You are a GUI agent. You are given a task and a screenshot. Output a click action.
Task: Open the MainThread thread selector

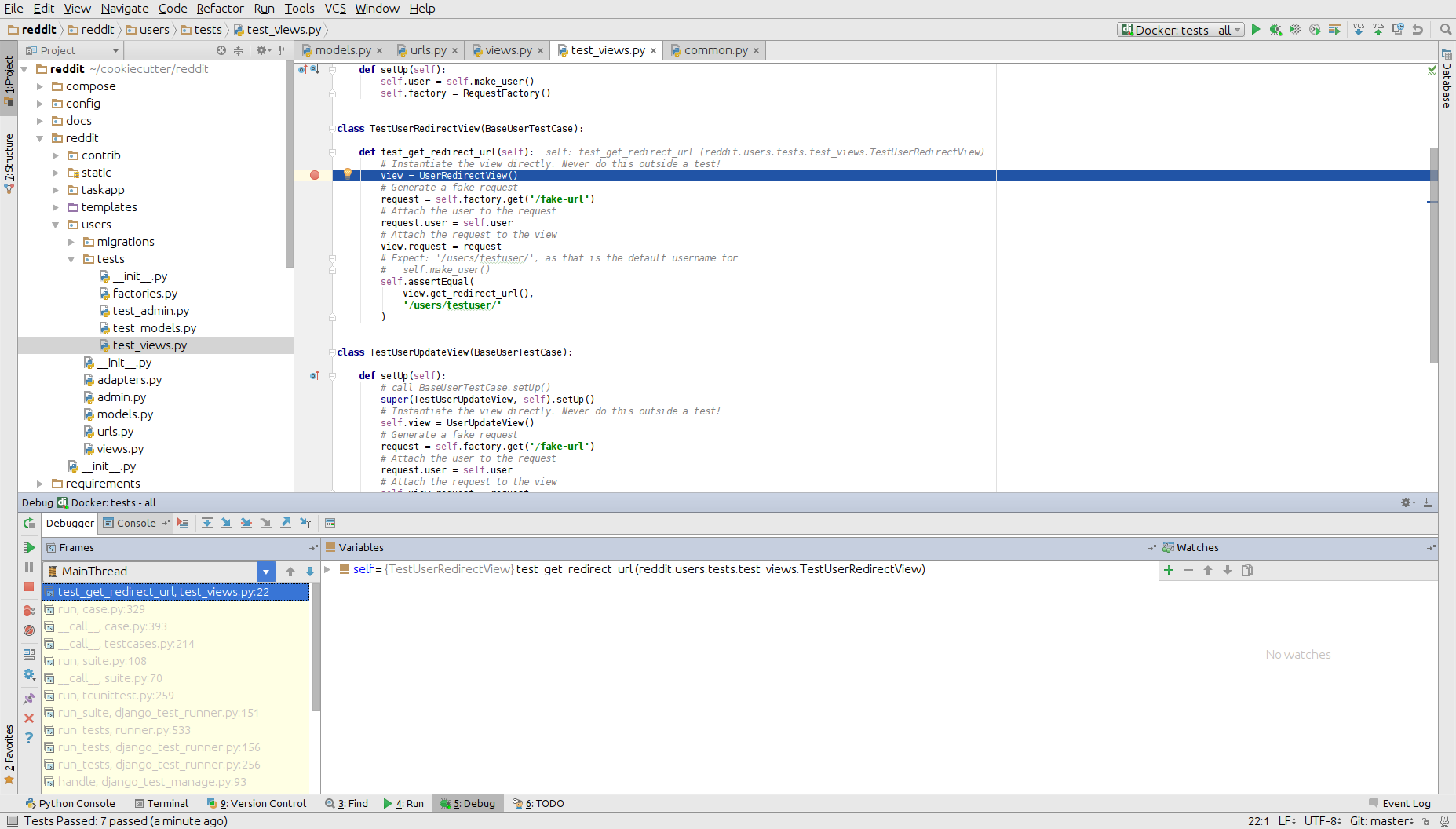coord(265,571)
